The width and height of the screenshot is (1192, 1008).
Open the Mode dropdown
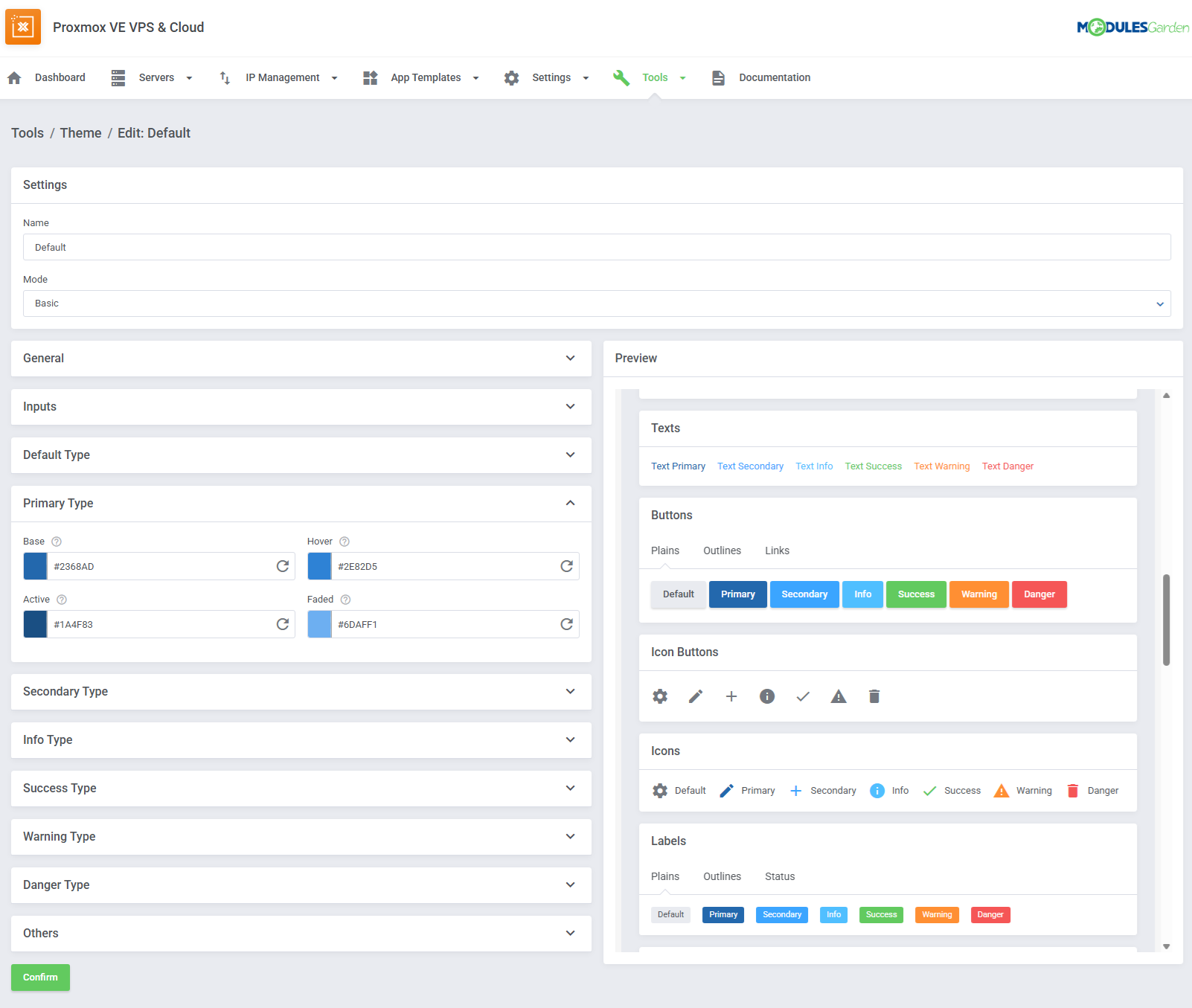[597, 304]
